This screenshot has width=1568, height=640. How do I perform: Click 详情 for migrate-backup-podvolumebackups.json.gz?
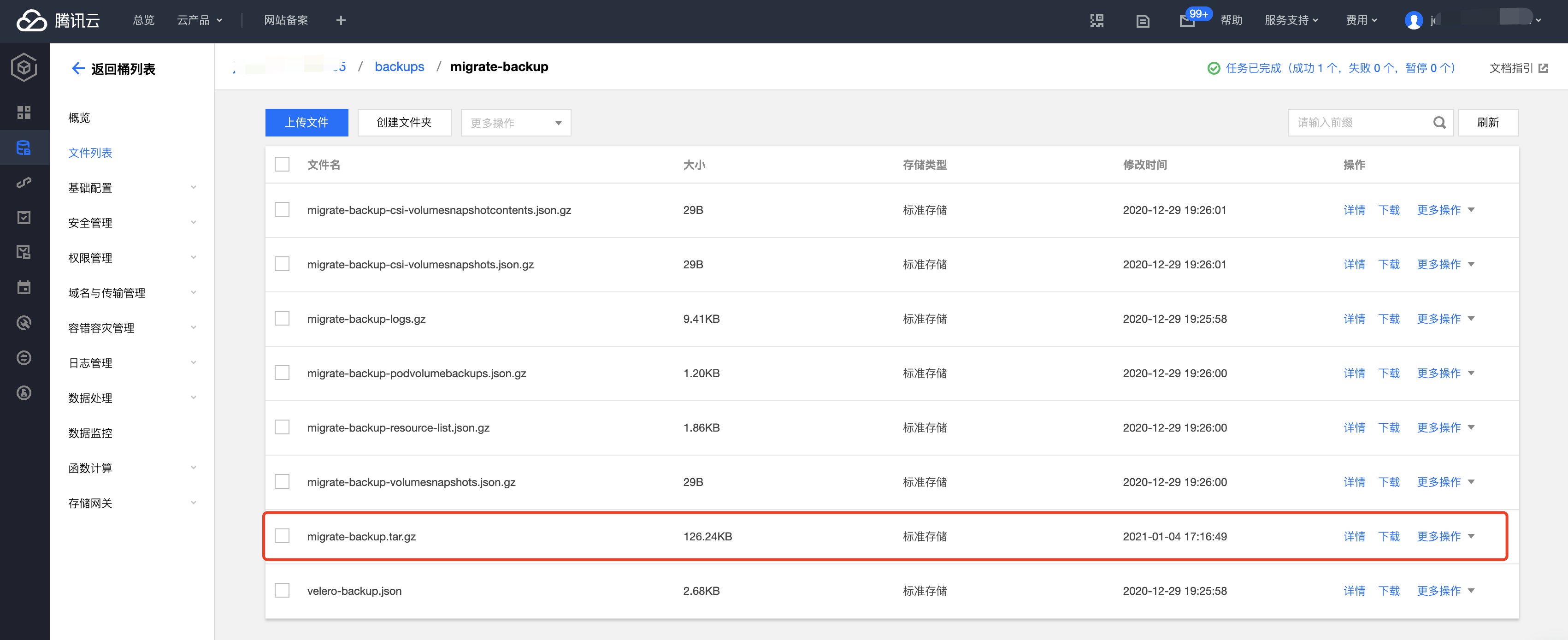(x=1354, y=373)
